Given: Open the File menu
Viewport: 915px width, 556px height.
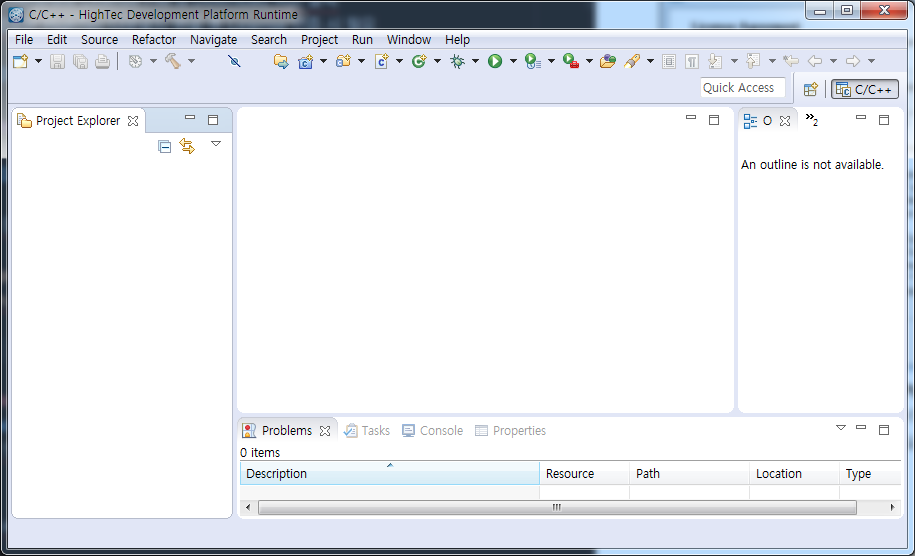Looking at the screenshot, I should (x=24, y=40).
